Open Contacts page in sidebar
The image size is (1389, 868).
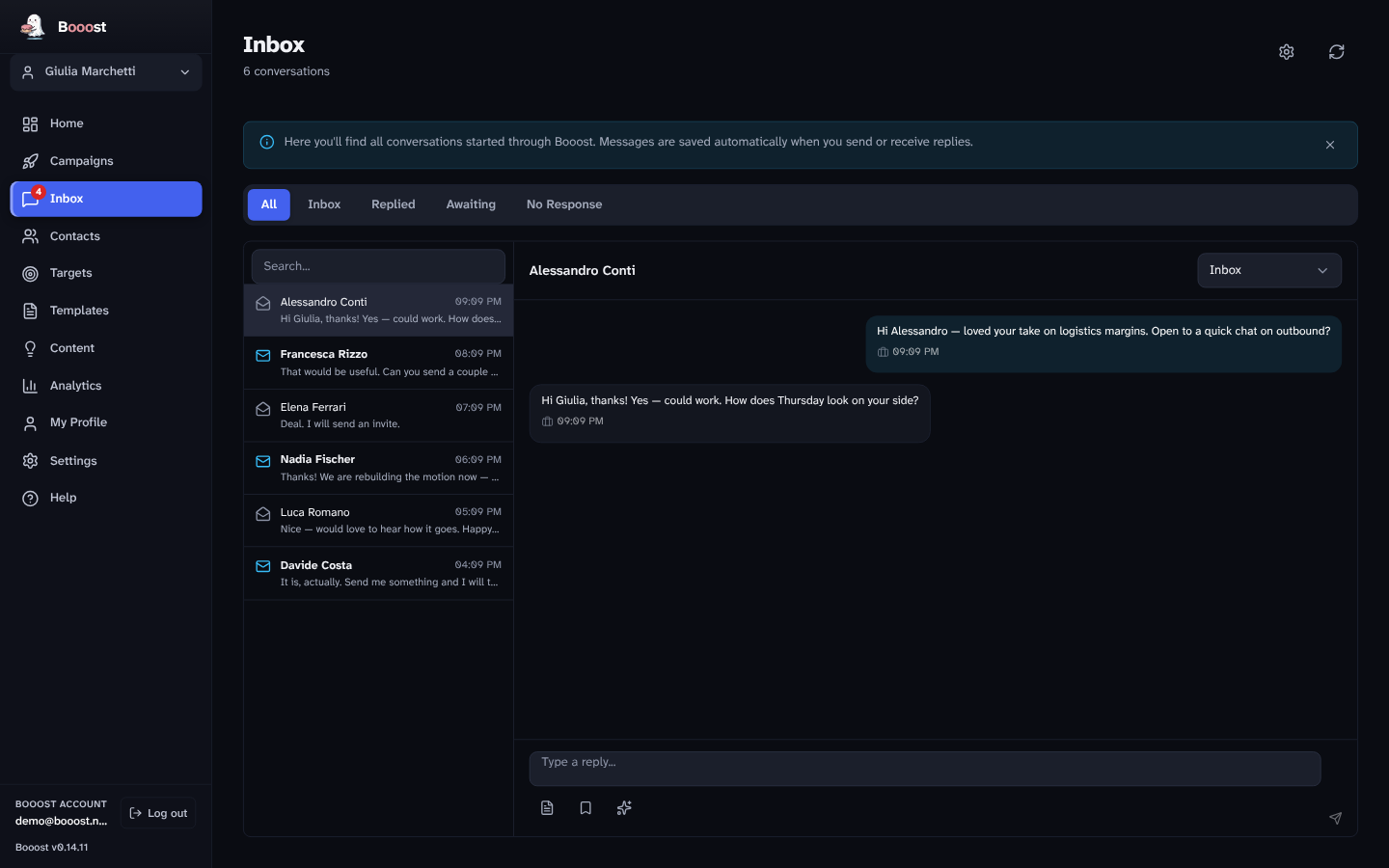pos(106,236)
